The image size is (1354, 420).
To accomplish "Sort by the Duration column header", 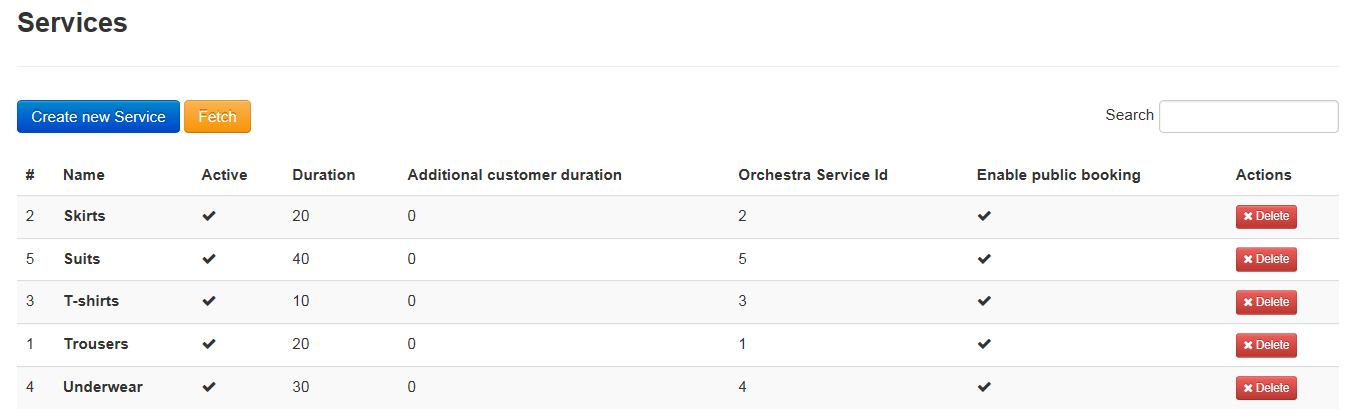I will pyautogui.click(x=323, y=175).
